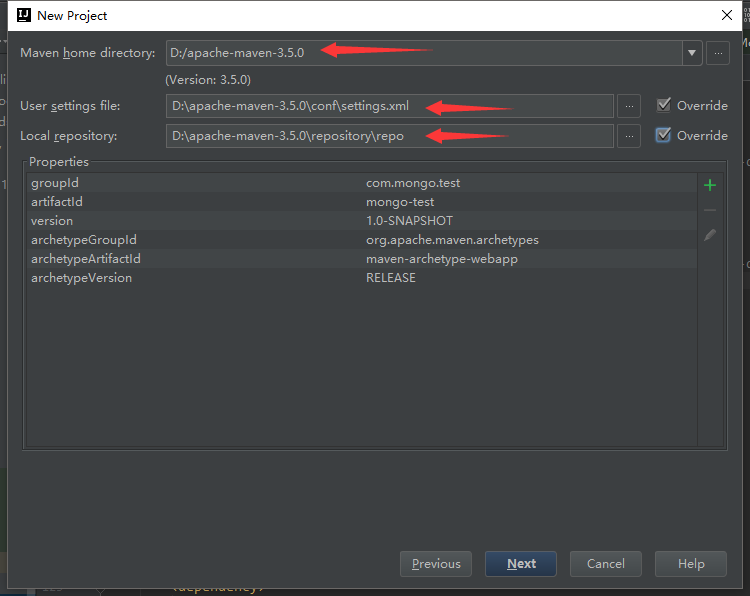Click the (Version: 3.5.0) label
This screenshot has height=596, width=750.
208,80
